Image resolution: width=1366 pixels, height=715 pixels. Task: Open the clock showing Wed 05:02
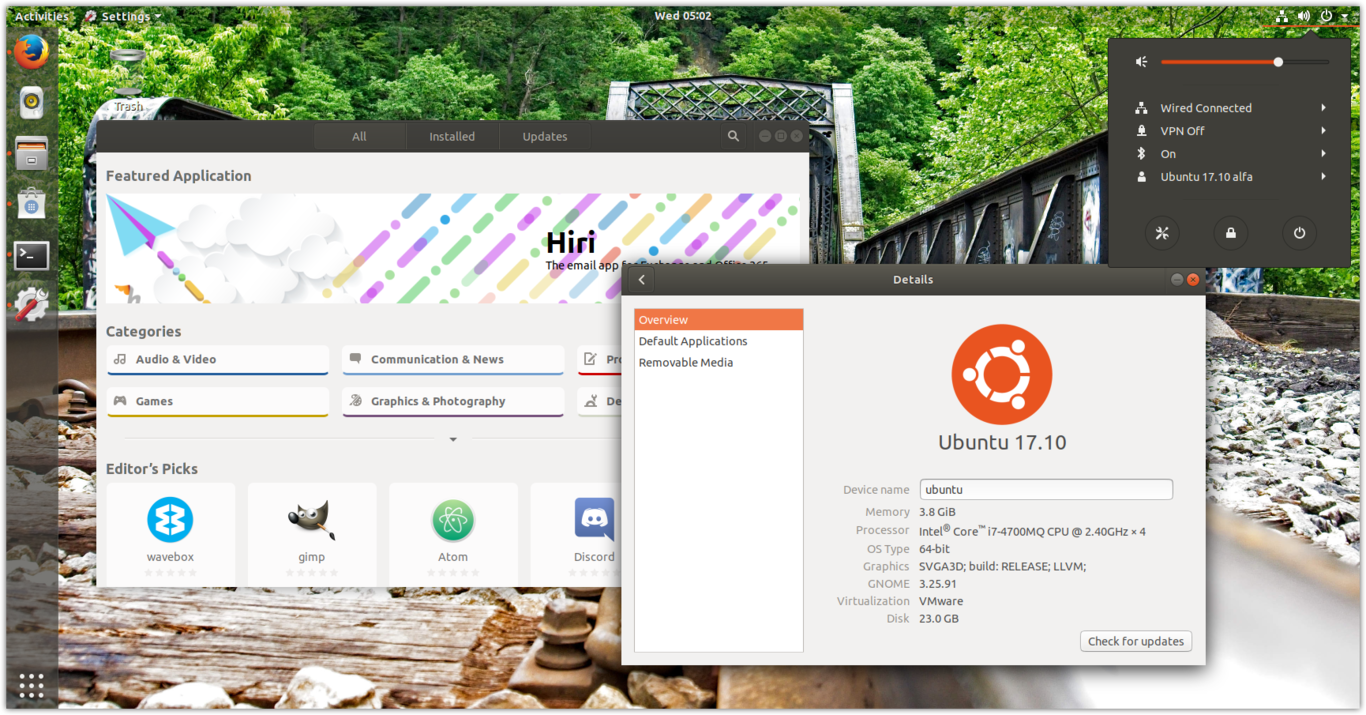(683, 16)
